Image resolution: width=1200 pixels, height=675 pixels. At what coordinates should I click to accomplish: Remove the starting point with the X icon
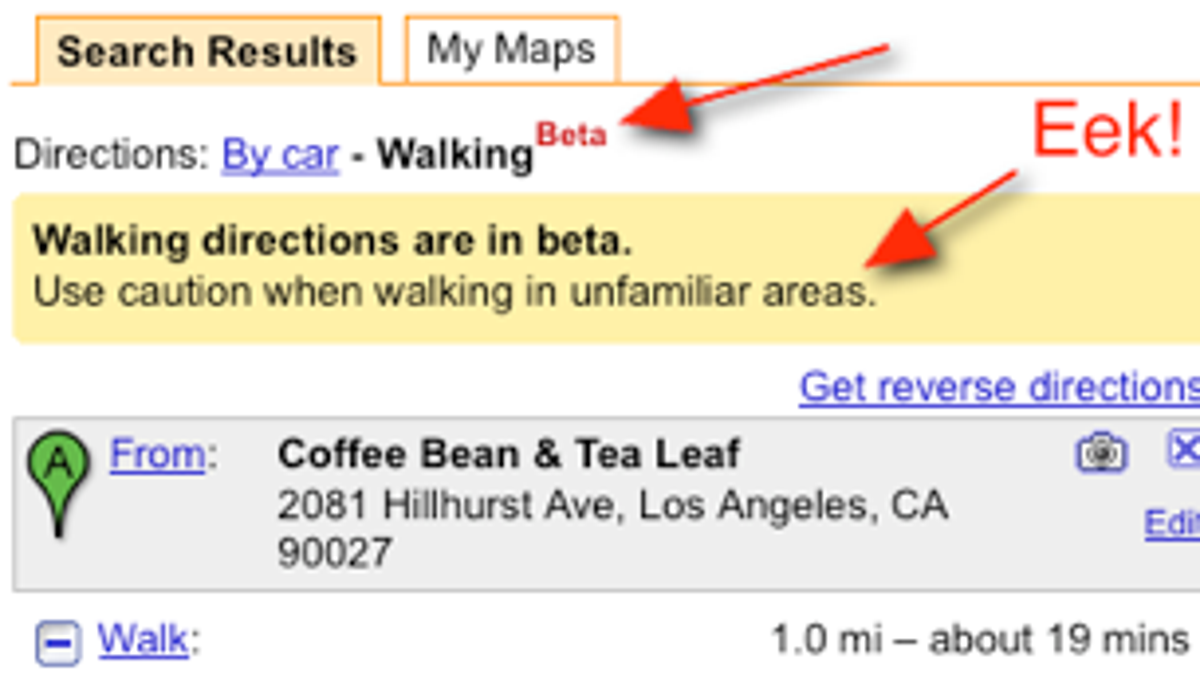pyautogui.click(x=1184, y=448)
